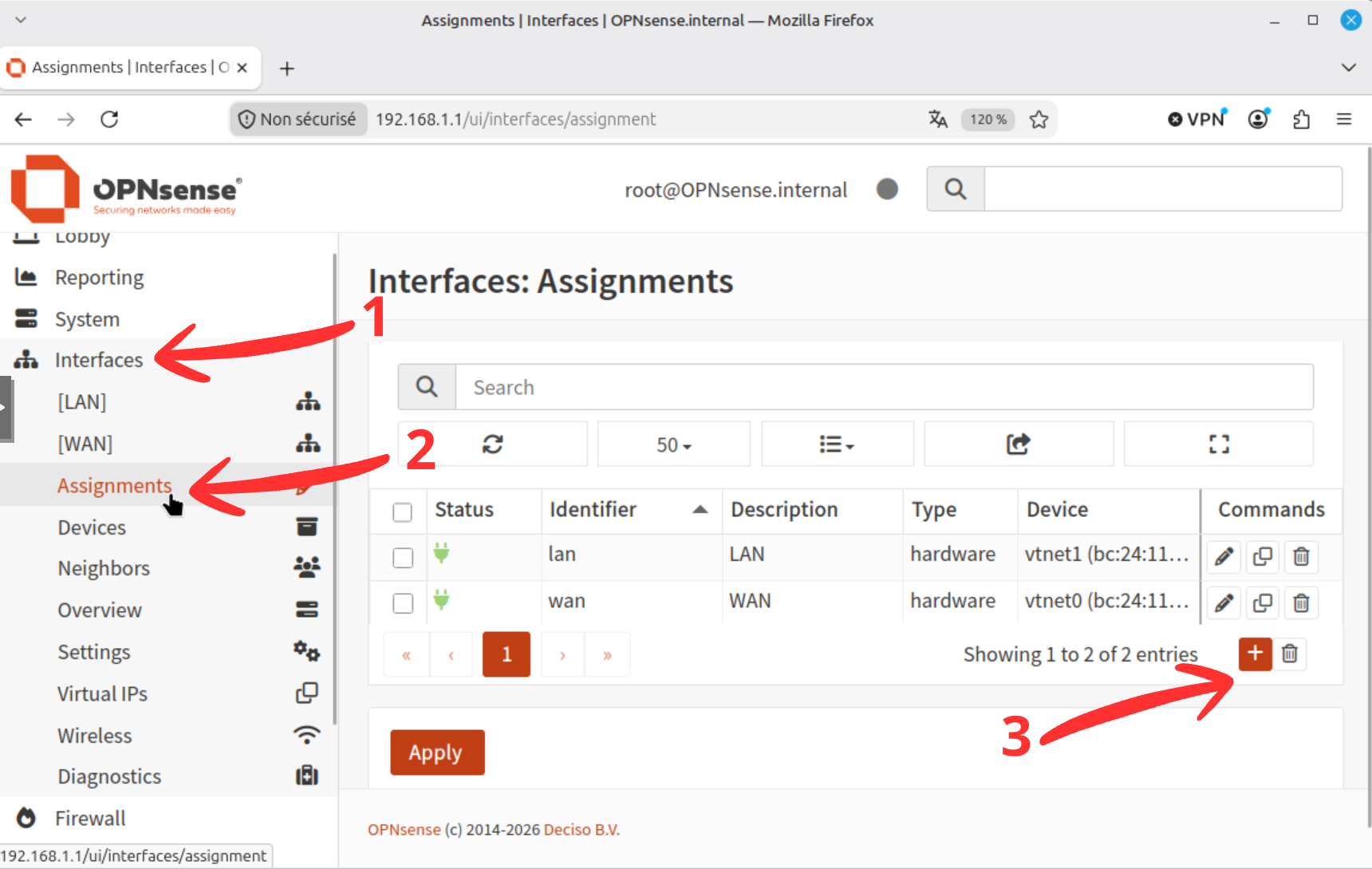Expand the Firewall menu section
Screen dimensions: 1372x869
[90, 818]
